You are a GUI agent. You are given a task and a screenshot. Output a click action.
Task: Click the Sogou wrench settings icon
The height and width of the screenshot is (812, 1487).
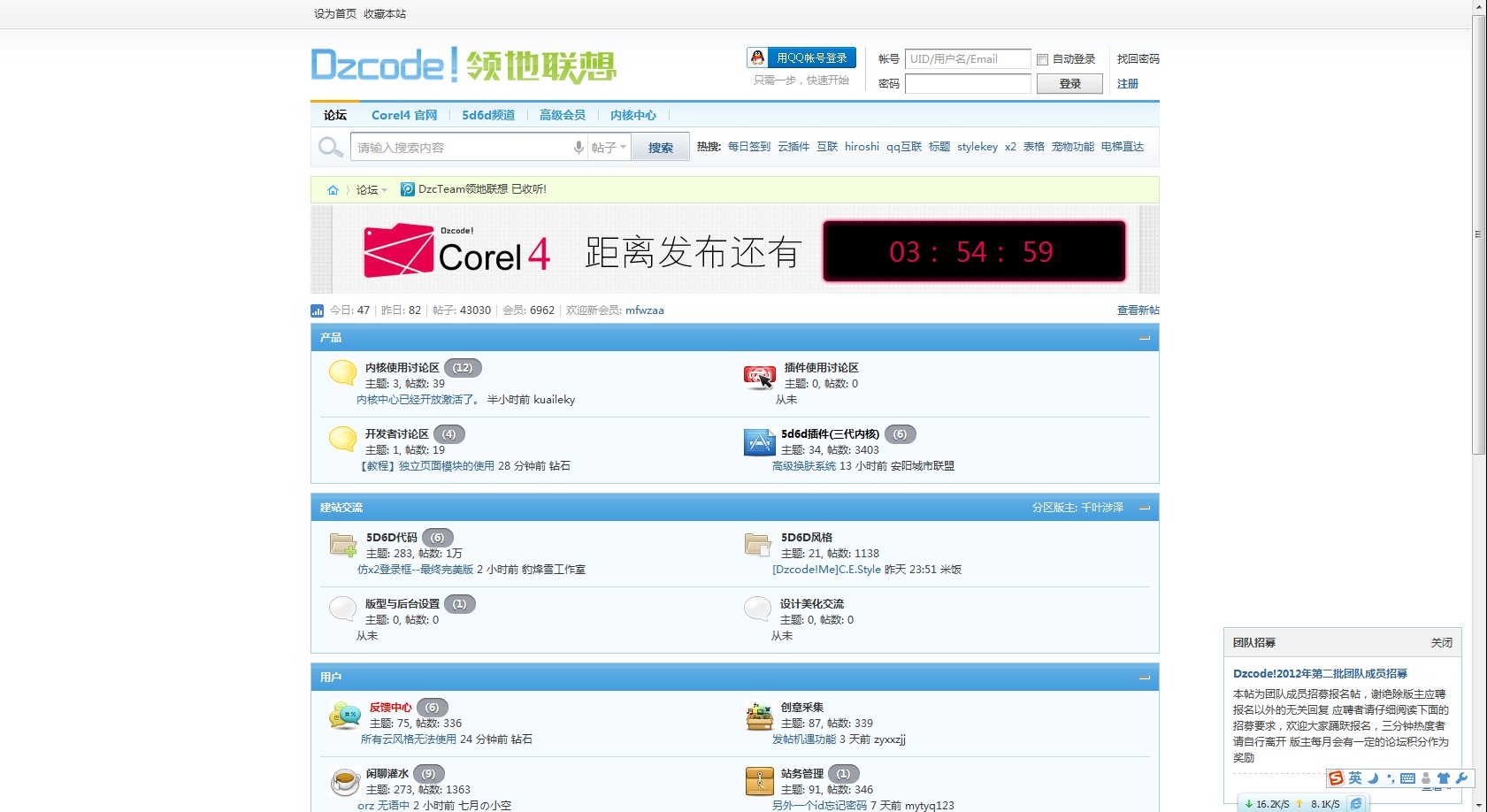1461,778
